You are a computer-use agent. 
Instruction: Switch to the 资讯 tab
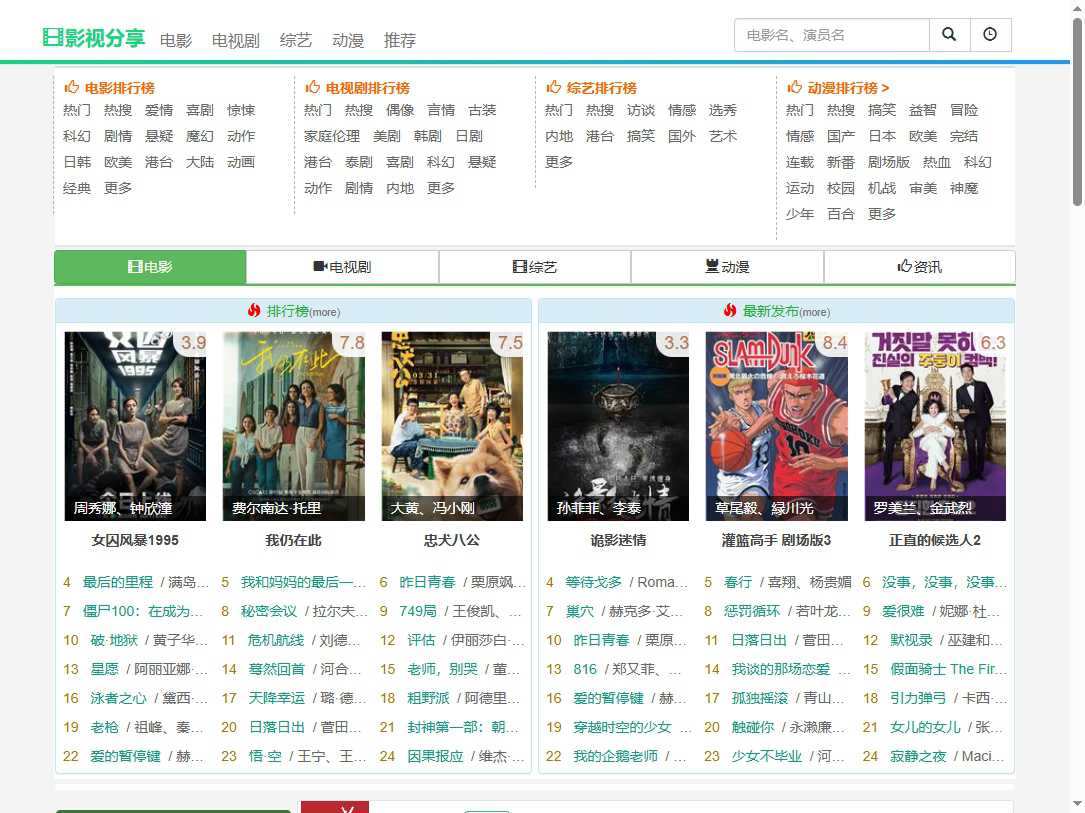pos(919,267)
